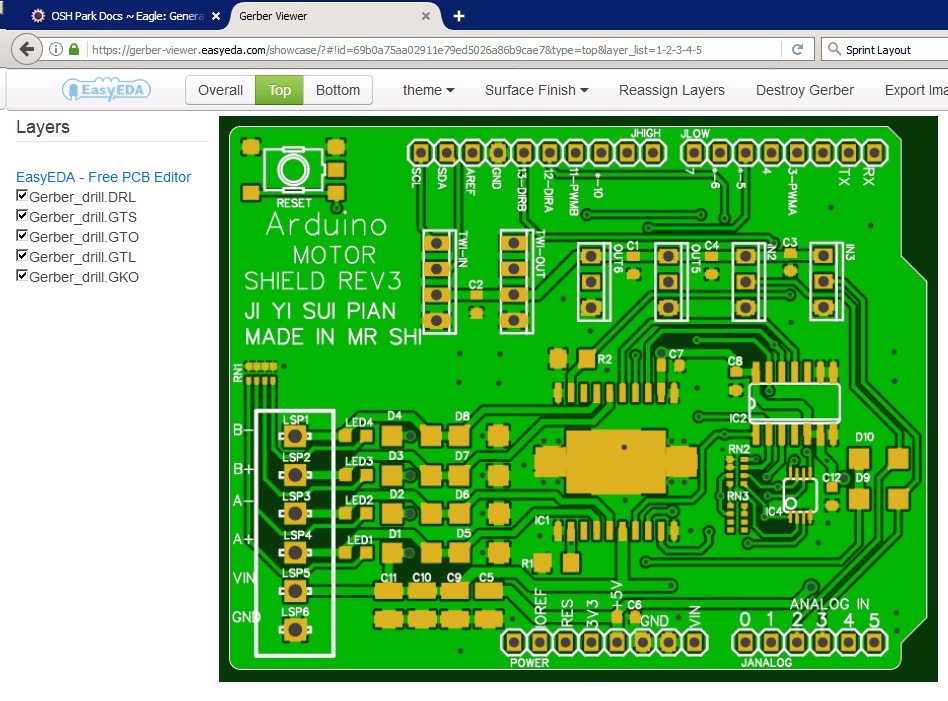Click the 'Gerber_drill.GTO' file name
Screen dimensions: 948x701
tap(84, 237)
